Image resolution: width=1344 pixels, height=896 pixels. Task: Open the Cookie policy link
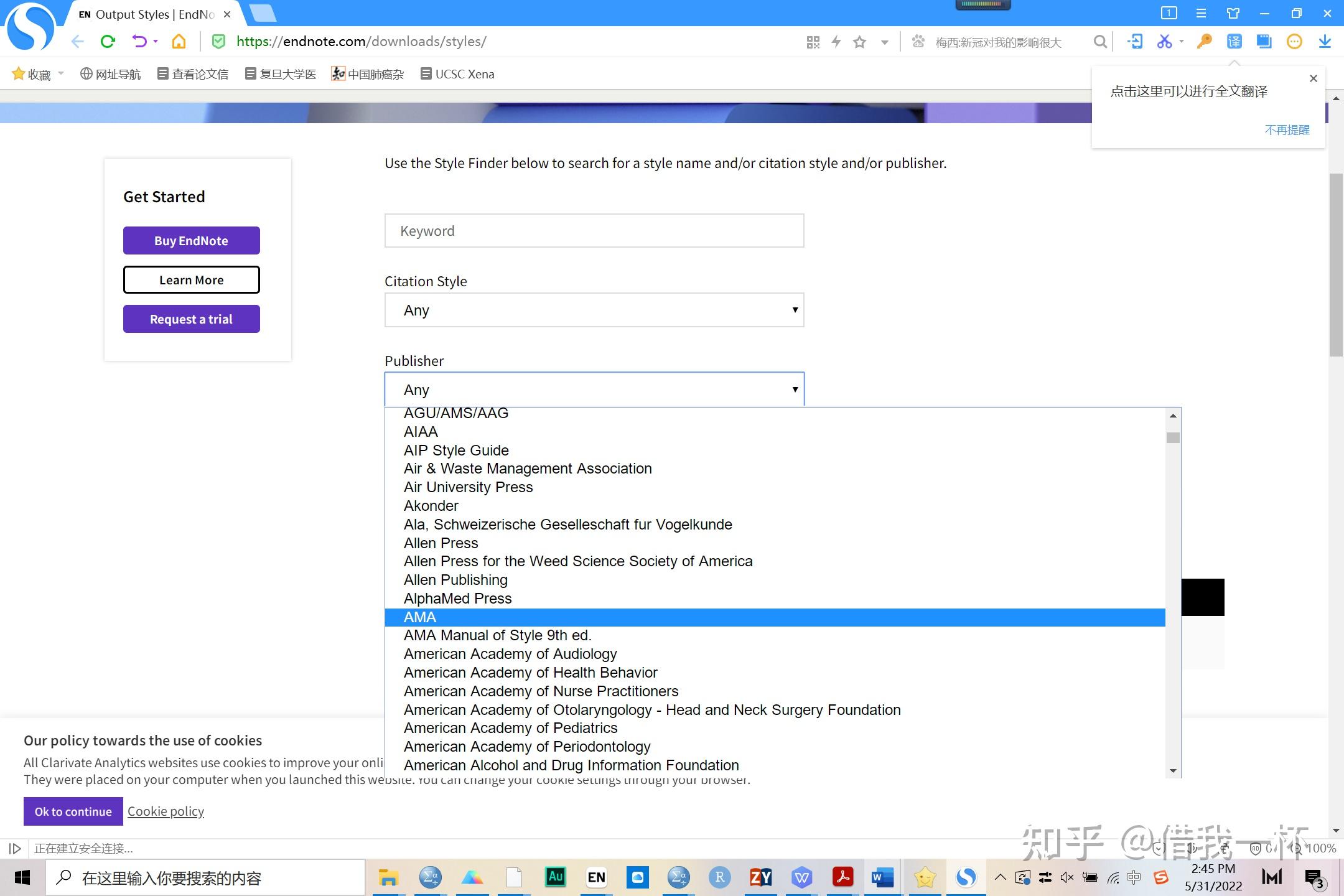(x=166, y=811)
